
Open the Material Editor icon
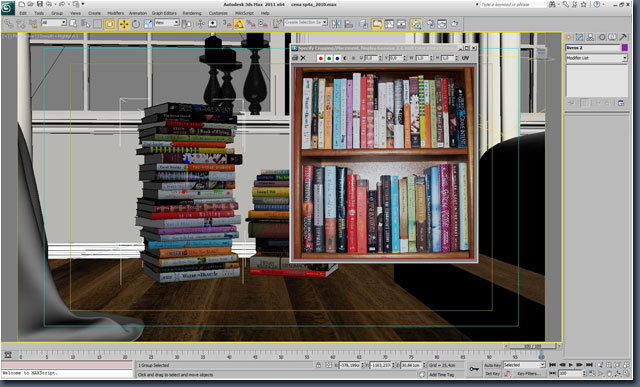click(416, 24)
